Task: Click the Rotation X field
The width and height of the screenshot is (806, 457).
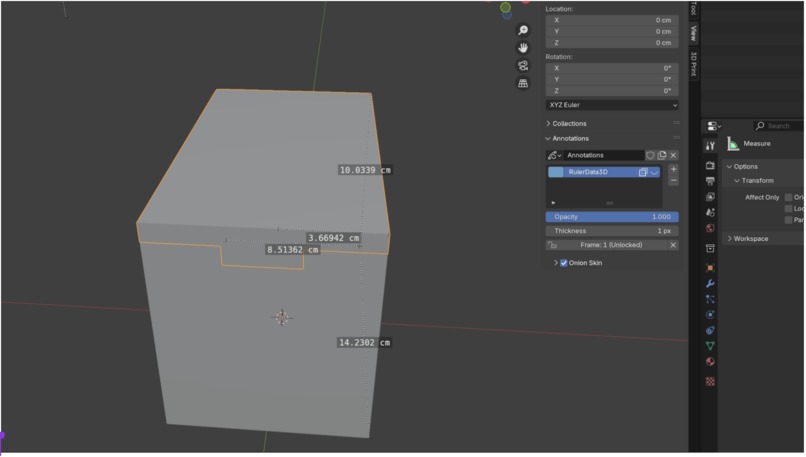Action: coord(612,68)
